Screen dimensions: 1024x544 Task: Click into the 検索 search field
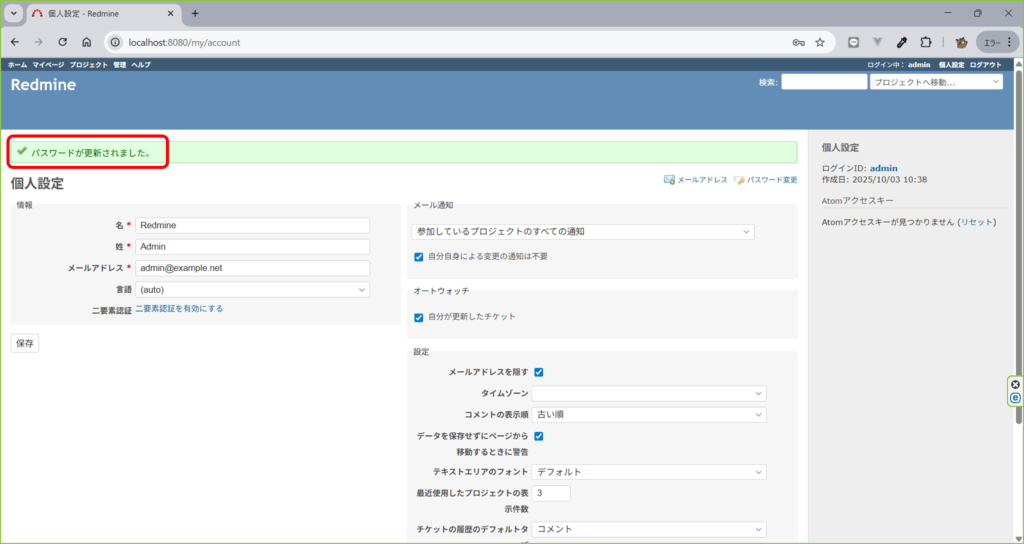coord(824,82)
